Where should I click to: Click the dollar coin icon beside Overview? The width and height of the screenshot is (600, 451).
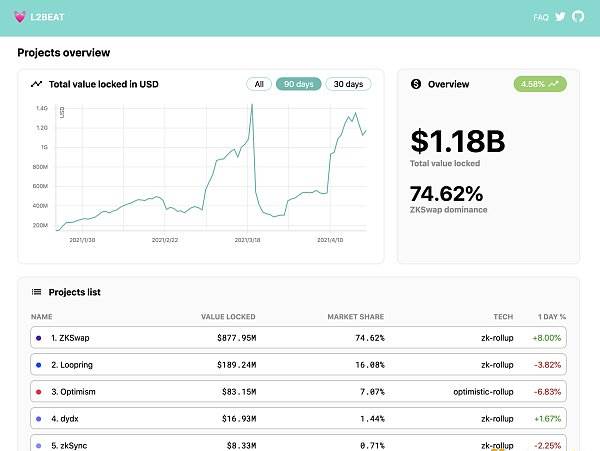(416, 84)
